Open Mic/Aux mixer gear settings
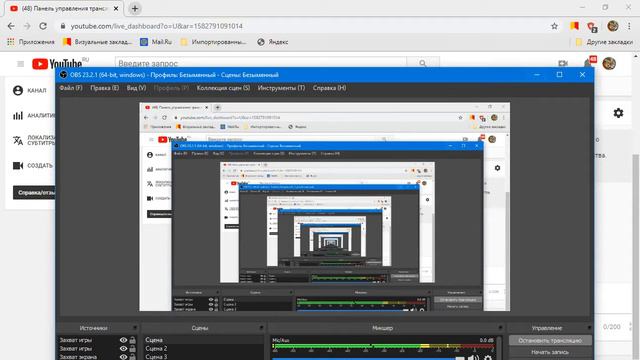 click(x=488, y=358)
